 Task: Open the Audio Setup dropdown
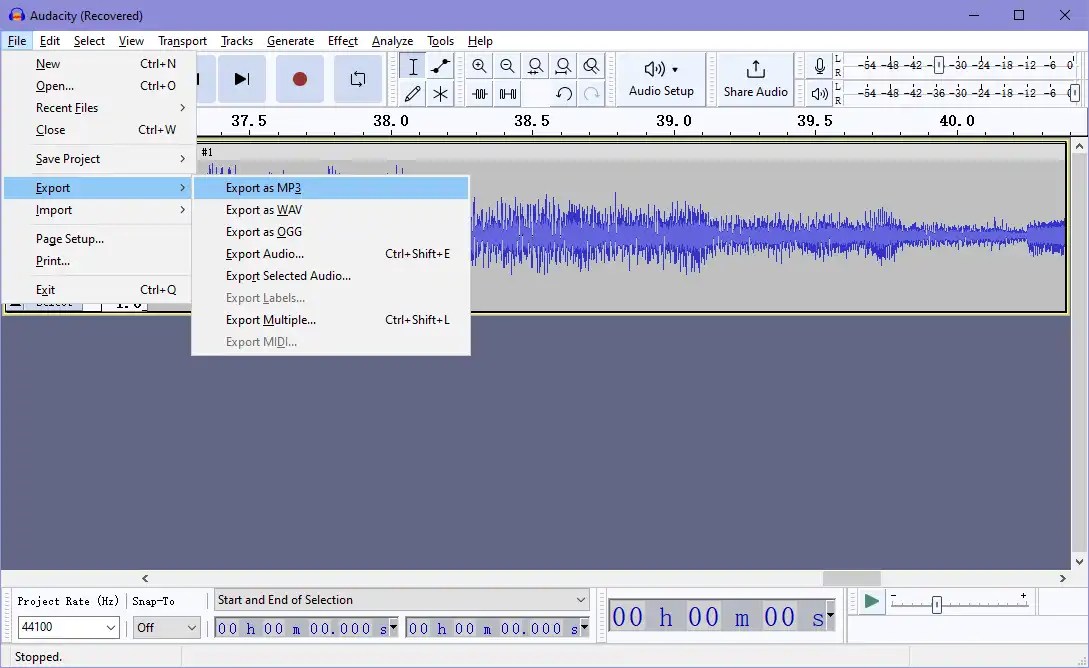coord(660,79)
